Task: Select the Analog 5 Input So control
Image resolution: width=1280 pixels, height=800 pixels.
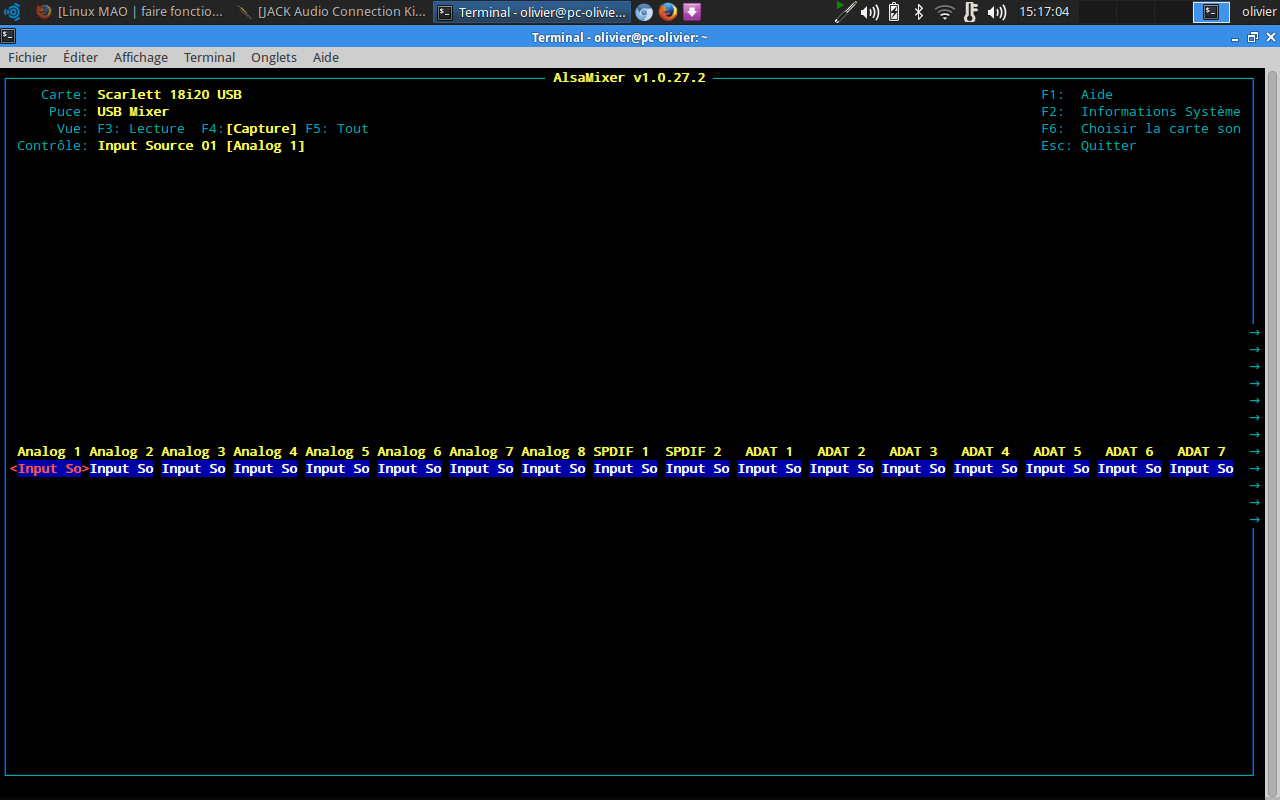Action: point(338,468)
